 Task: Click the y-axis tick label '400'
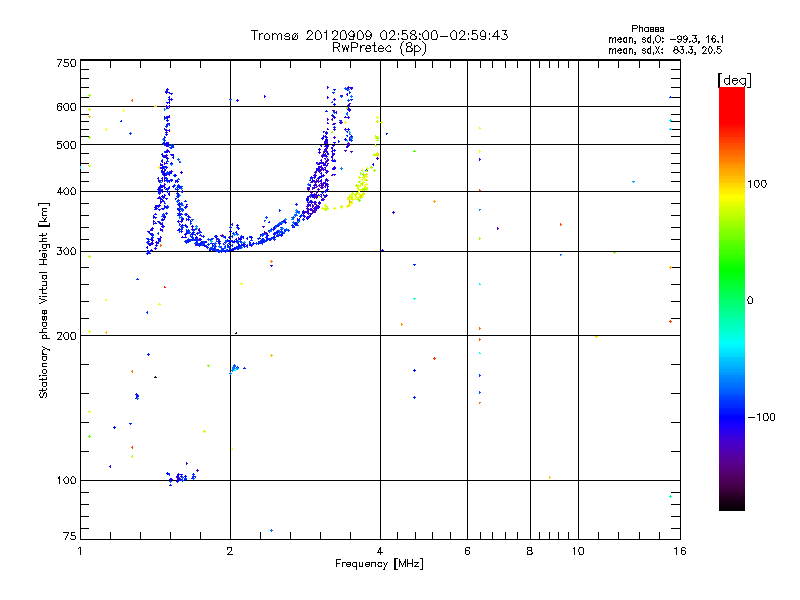pyautogui.click(x=66, y=192)
